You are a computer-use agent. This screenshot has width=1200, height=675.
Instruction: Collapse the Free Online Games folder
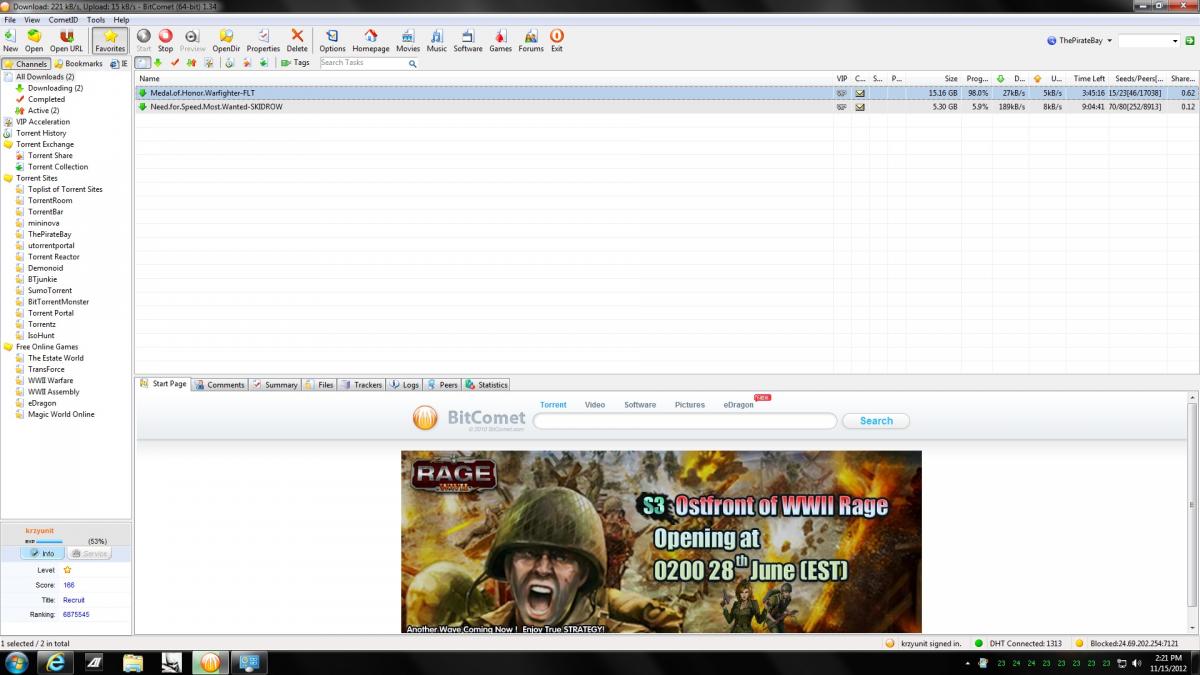[x=41, y=347]
